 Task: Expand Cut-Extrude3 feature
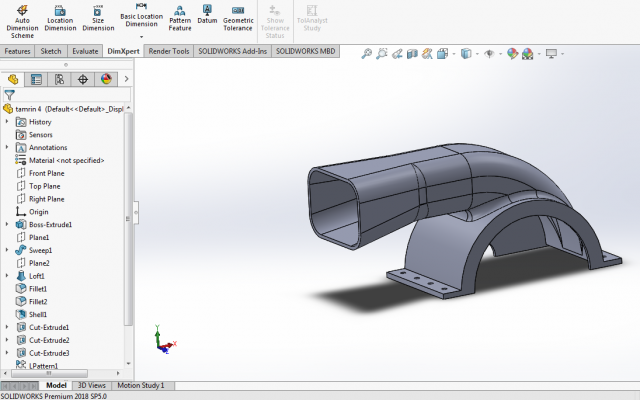point(7,353)
